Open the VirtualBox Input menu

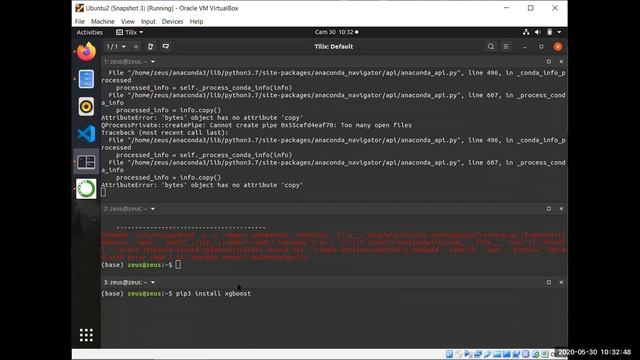[148, 22]
